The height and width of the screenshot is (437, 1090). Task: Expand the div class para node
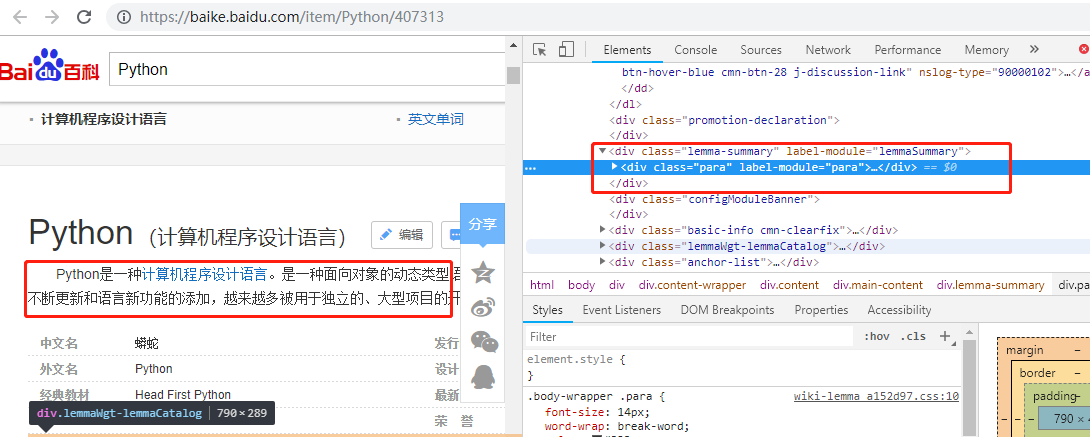615,167
